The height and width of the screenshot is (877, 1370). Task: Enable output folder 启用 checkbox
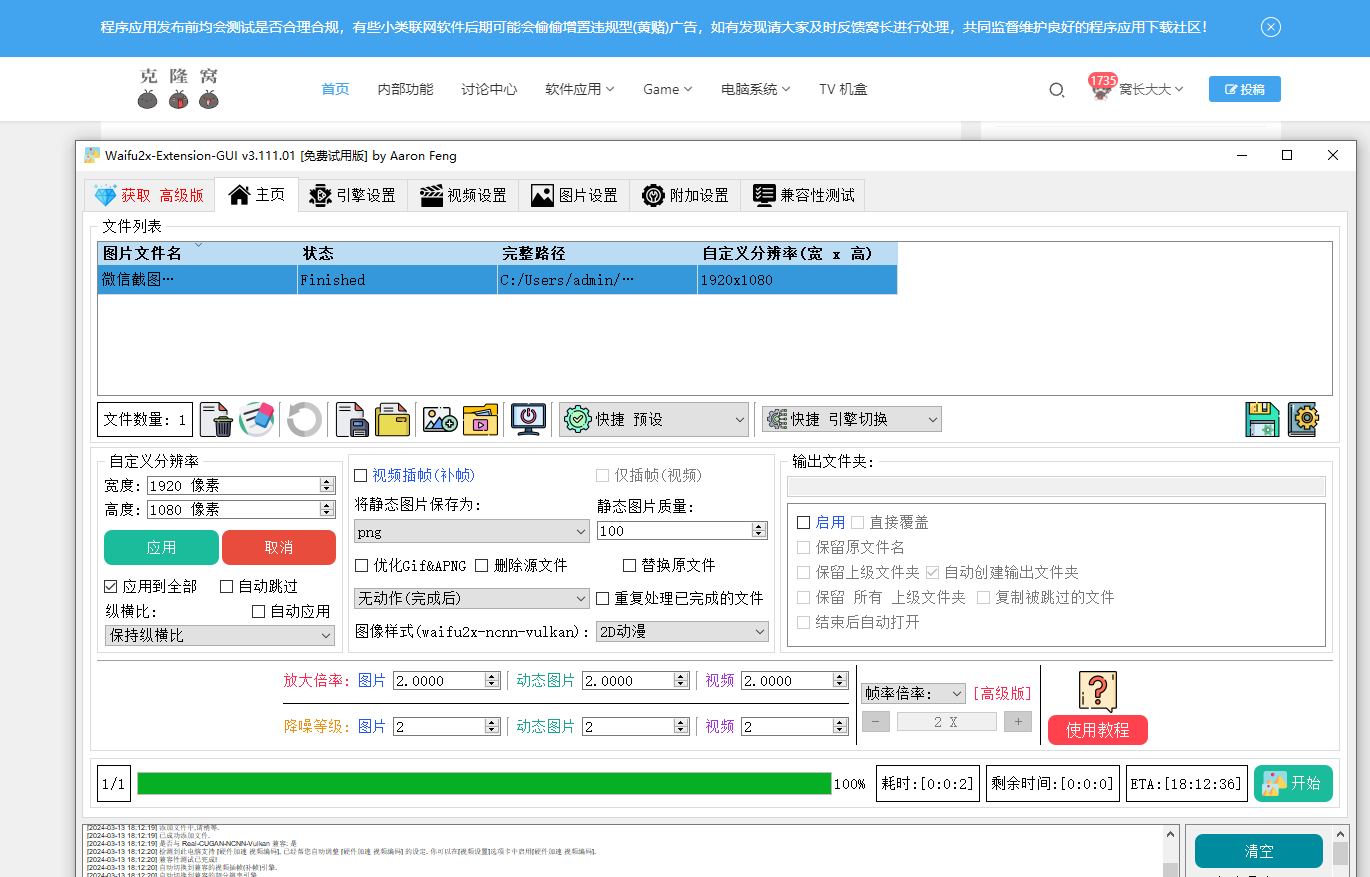[x=803, y=523]
